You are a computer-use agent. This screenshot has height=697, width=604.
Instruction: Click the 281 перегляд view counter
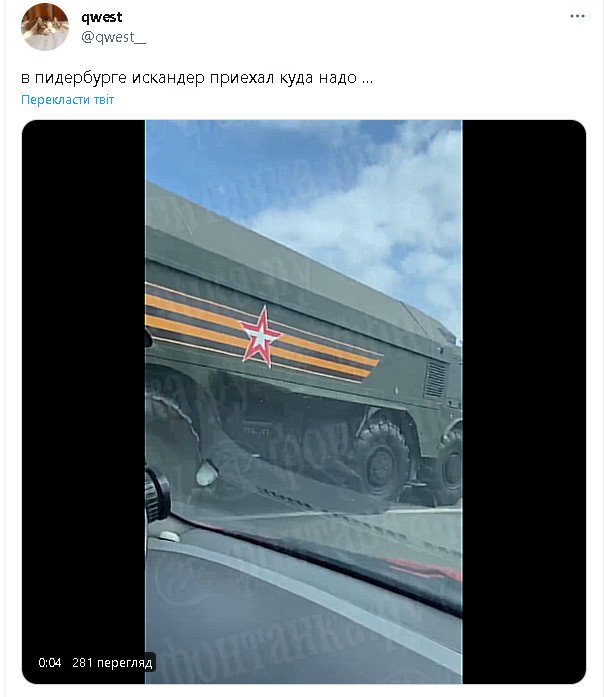(112, 663)
